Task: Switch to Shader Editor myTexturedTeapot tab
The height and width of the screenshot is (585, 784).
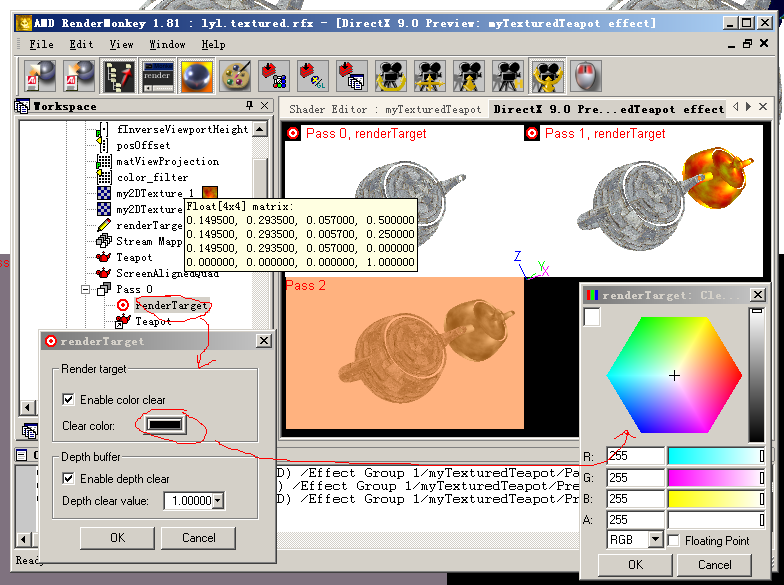Action: pos(385,110)
